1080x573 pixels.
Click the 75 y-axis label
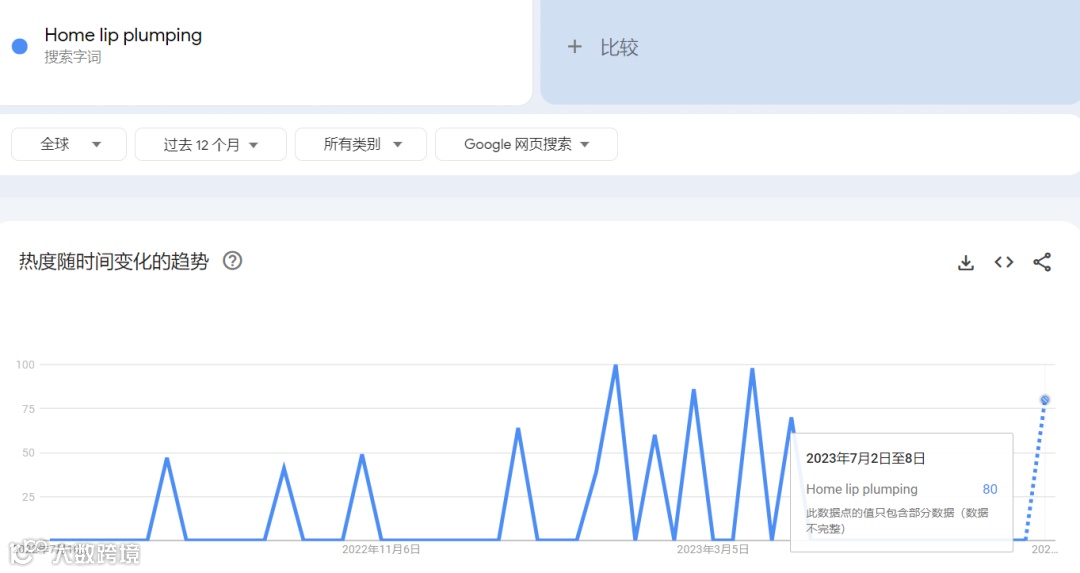pyautogui.click(x=28, y=409)
